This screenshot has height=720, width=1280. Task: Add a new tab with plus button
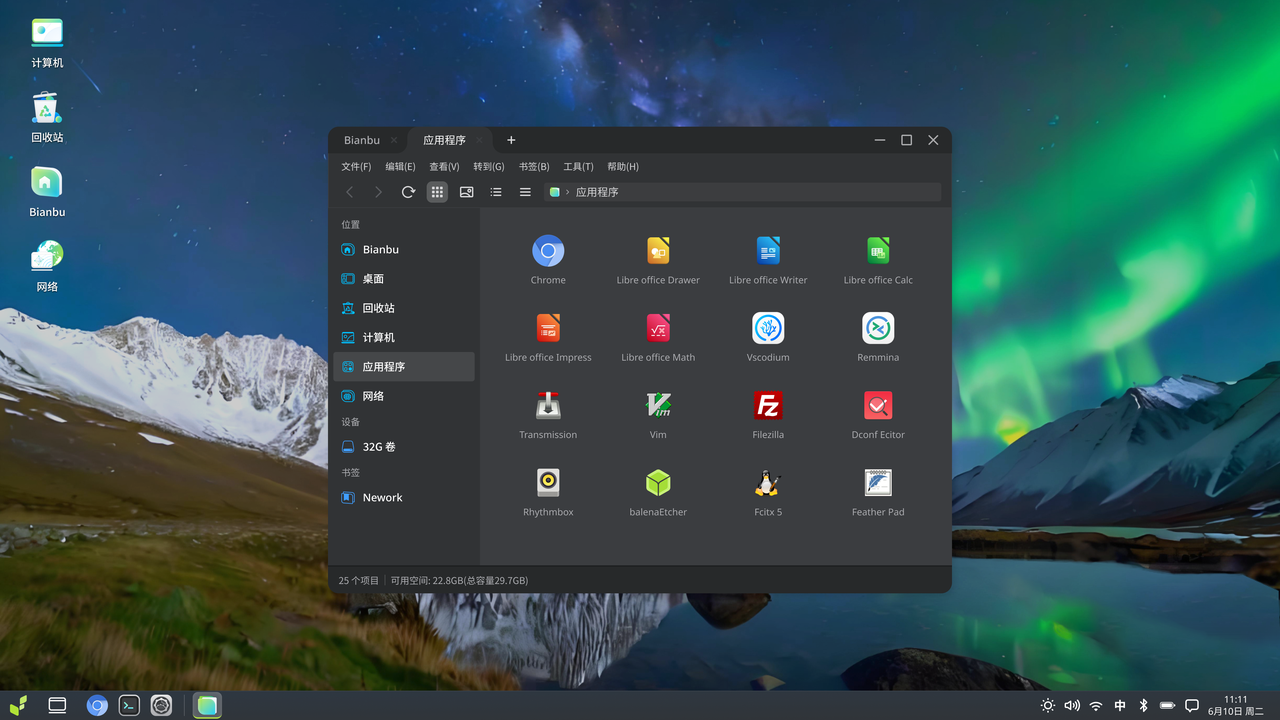[511, 140]
